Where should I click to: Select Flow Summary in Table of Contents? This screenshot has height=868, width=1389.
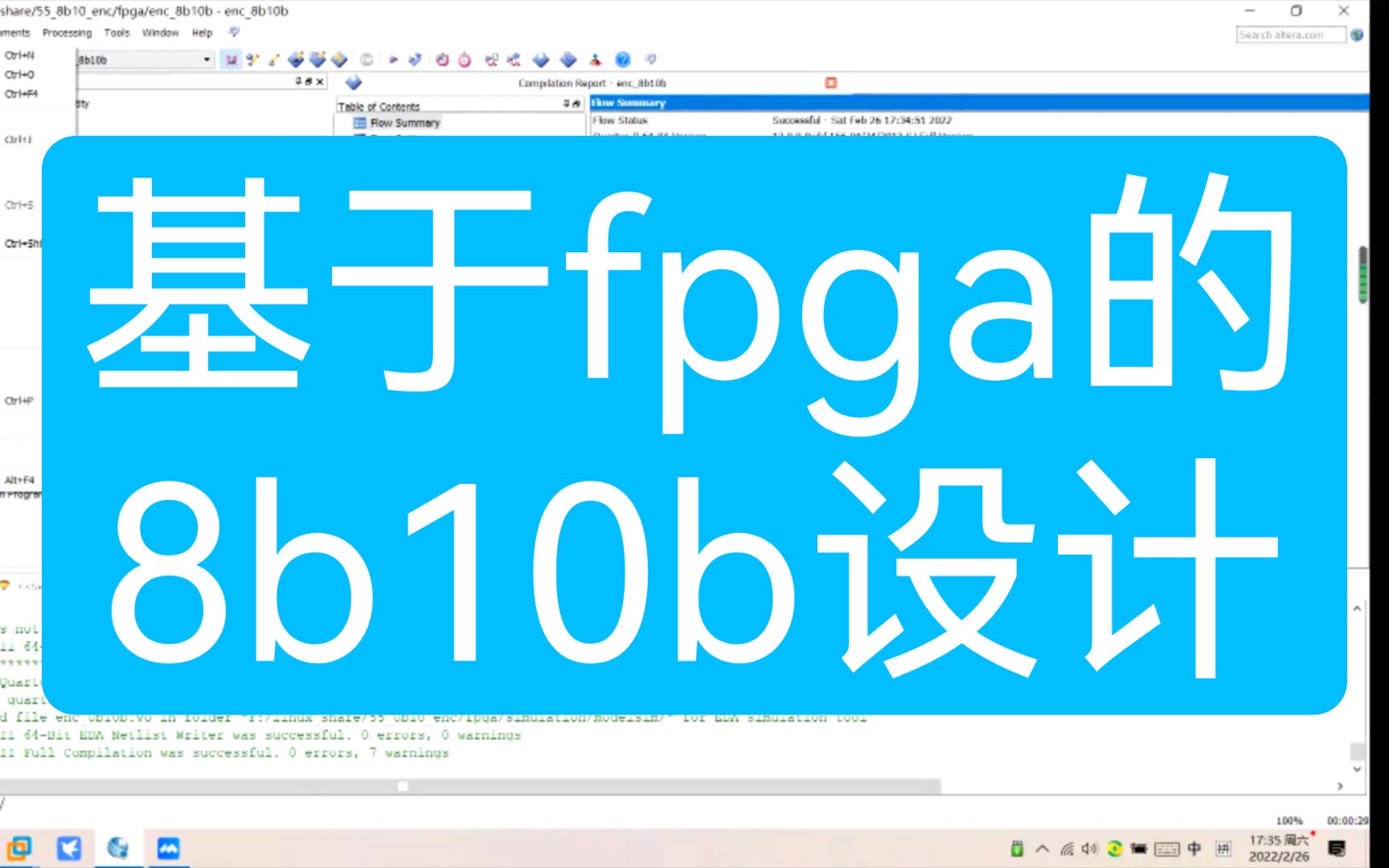click(x=404, y=123)
